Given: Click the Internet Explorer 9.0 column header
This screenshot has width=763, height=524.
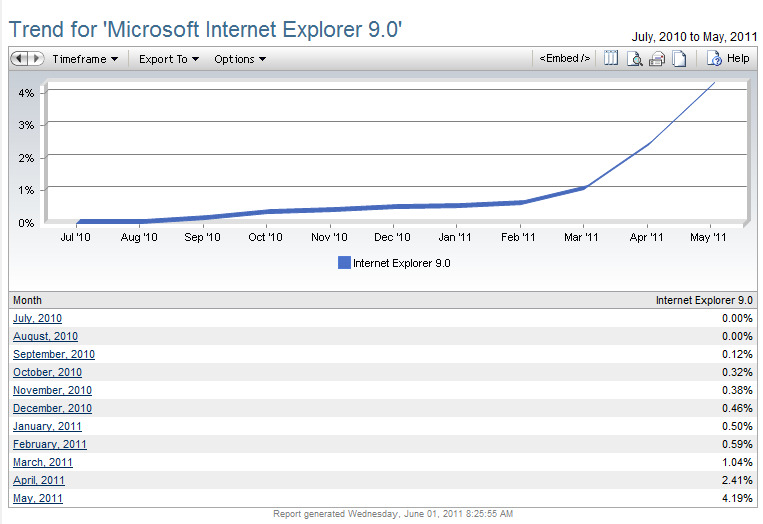Looking at the screenshot, I should click(x=704, y=300).
